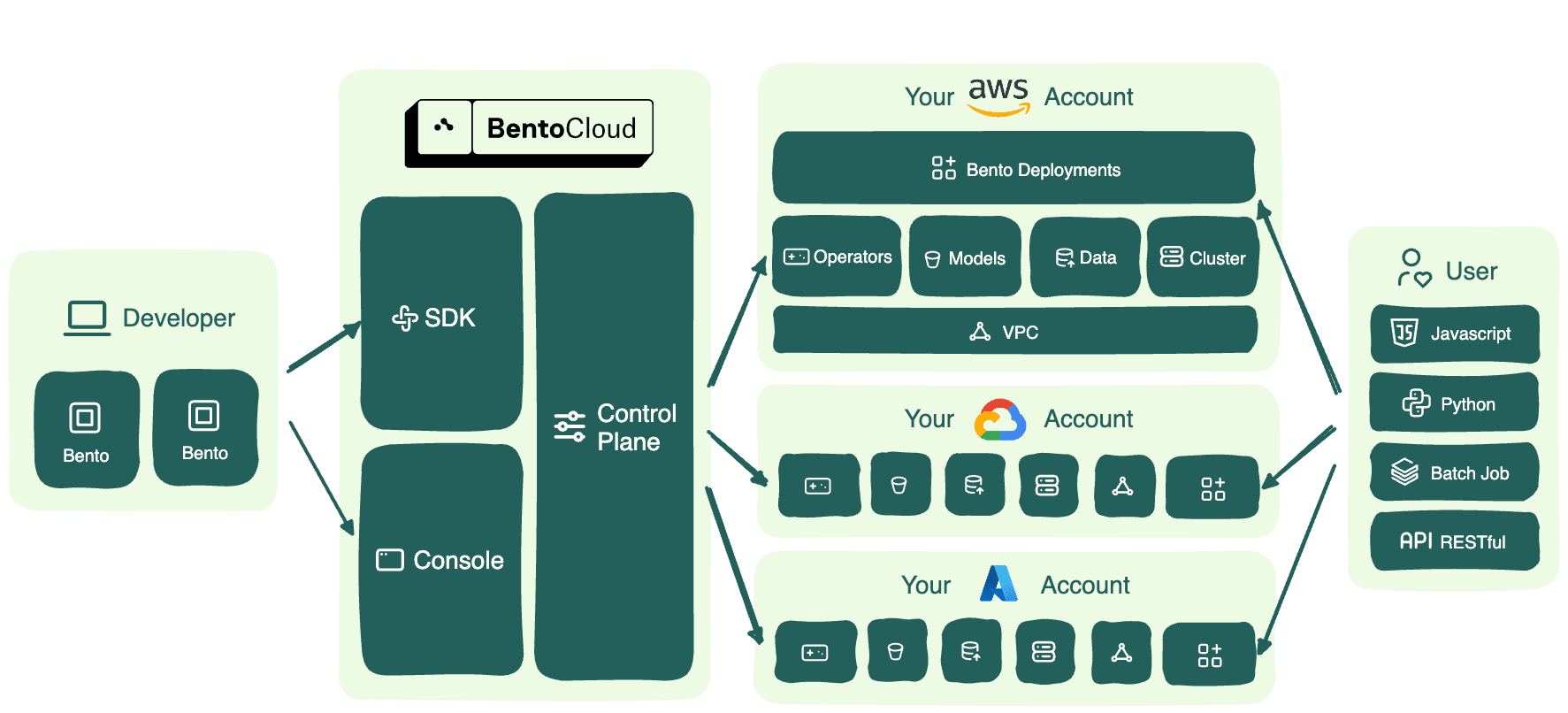Click the Azure logo
1568x713 pixels.
coord(998,584)
